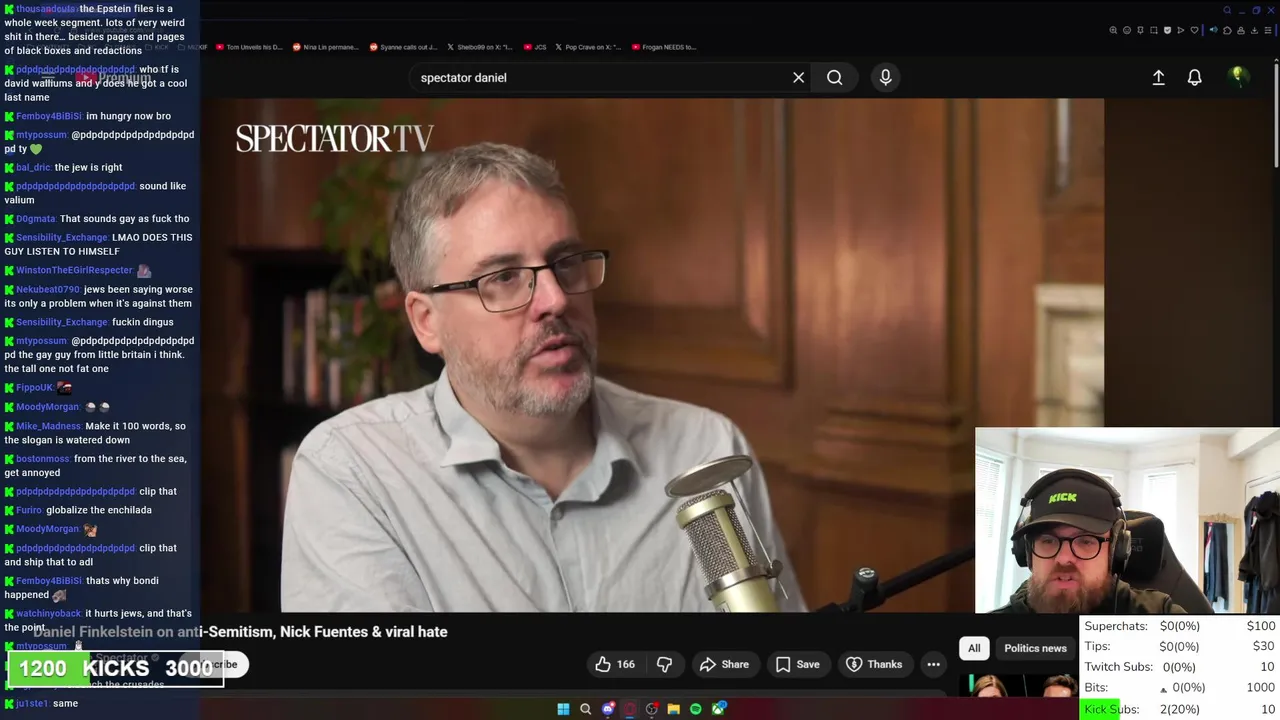Screen dimensions: 1280x720
Task: Open the 'Pop Crave on X' bookmark
Action: click(x=588, y=47)
